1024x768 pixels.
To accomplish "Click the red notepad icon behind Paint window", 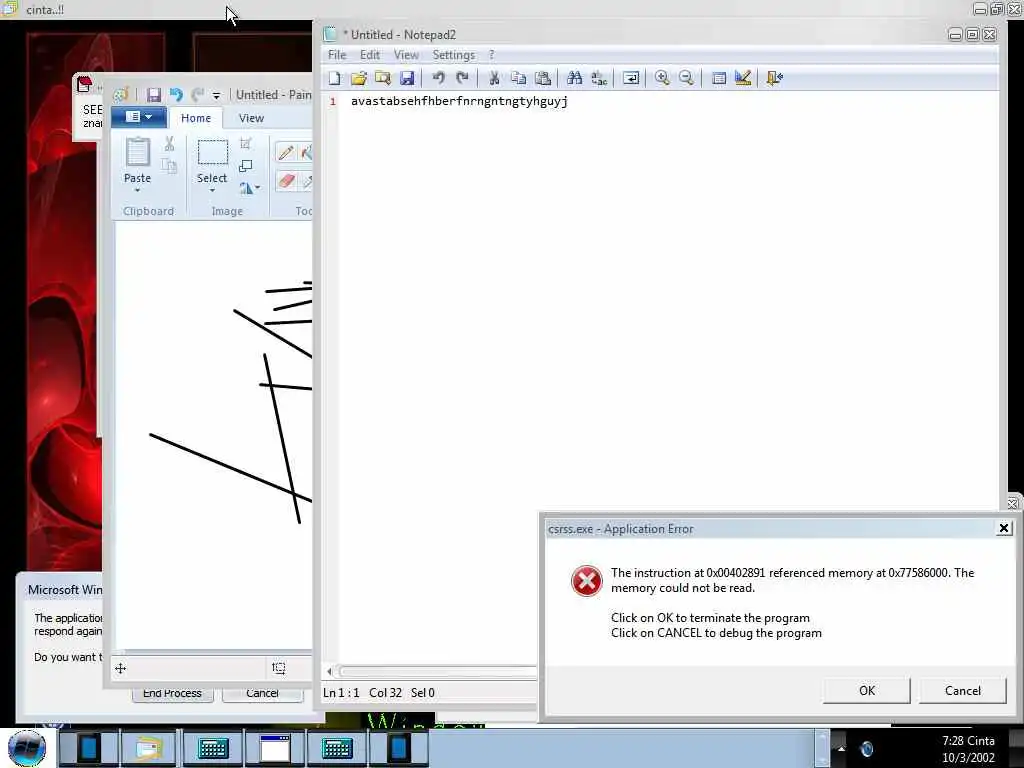I will click(85, 84).
